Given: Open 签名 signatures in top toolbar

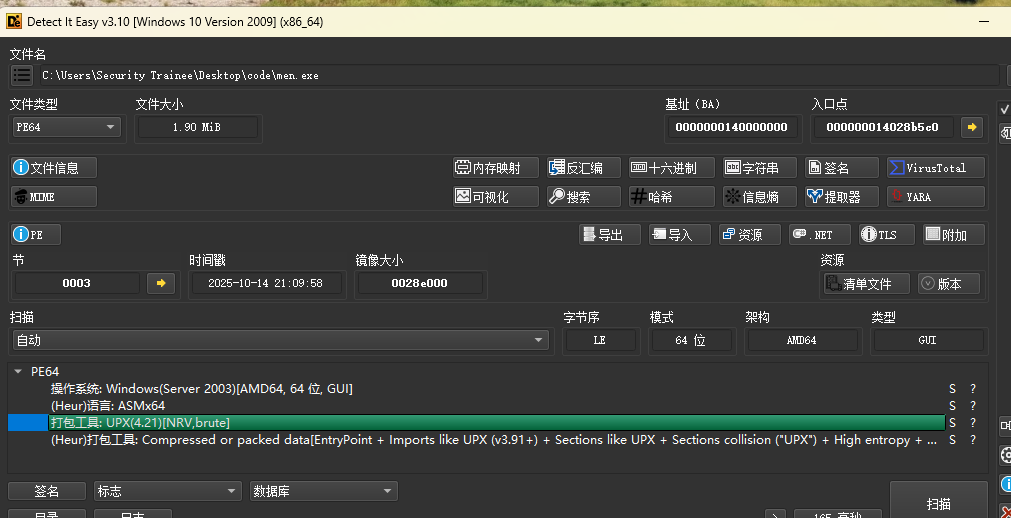Looking at the screenshot, I should pyautogui.click(x=842, y=168).
